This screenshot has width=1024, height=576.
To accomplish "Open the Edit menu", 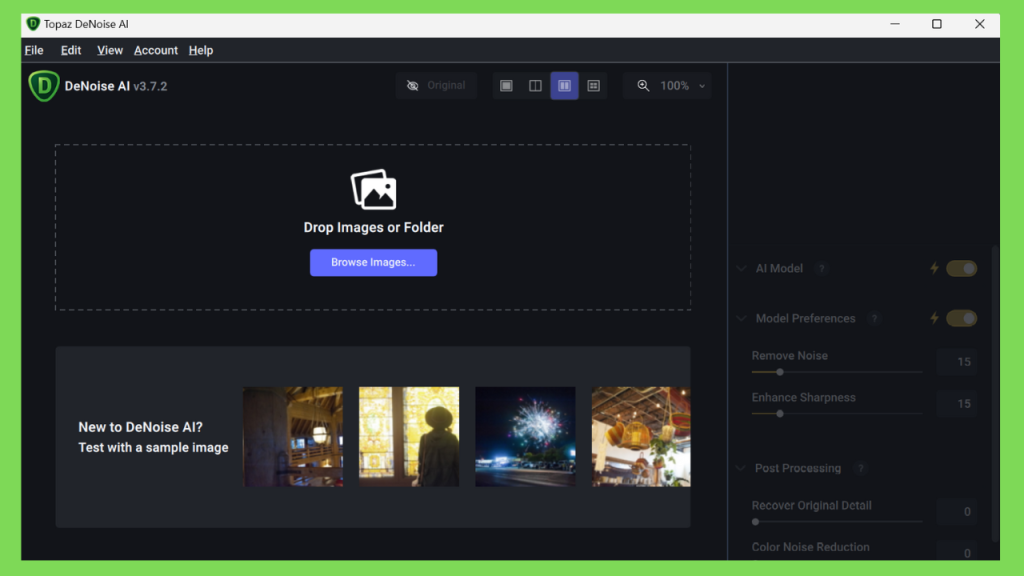I will click(x=71, y=50).
